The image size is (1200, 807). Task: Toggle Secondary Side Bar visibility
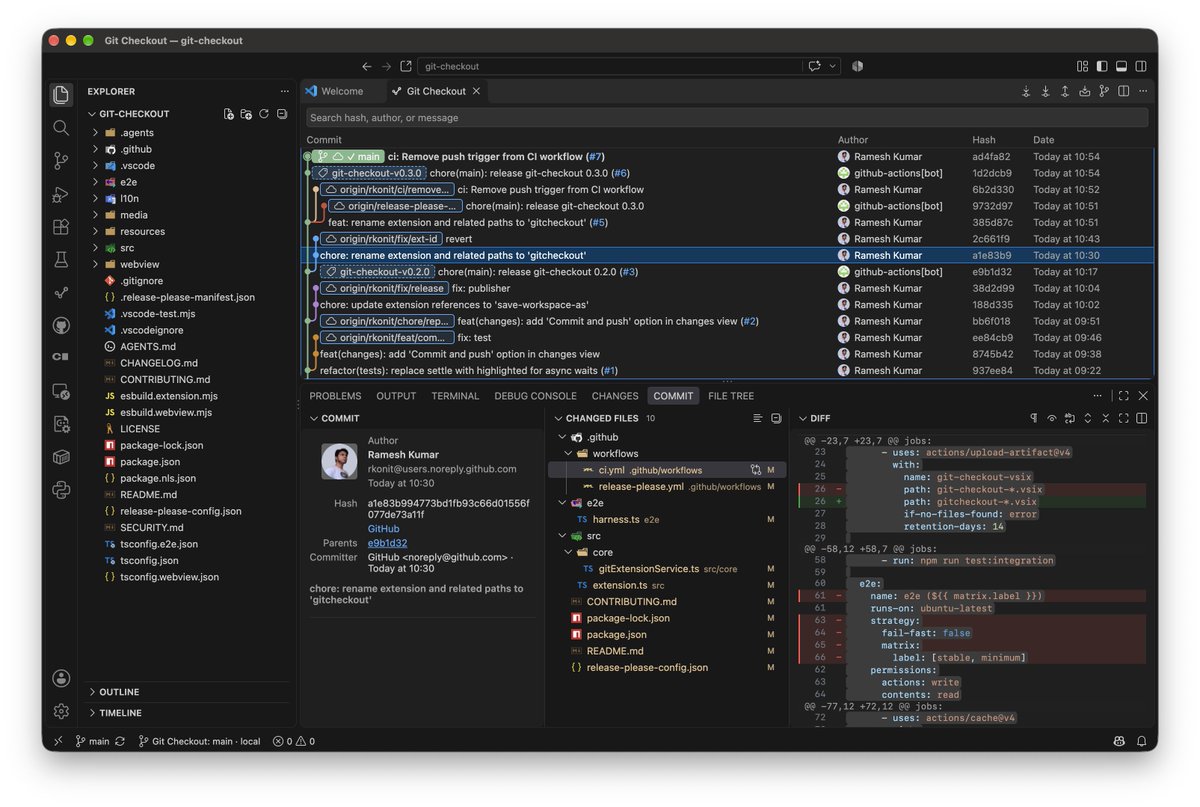(1141, 66)
